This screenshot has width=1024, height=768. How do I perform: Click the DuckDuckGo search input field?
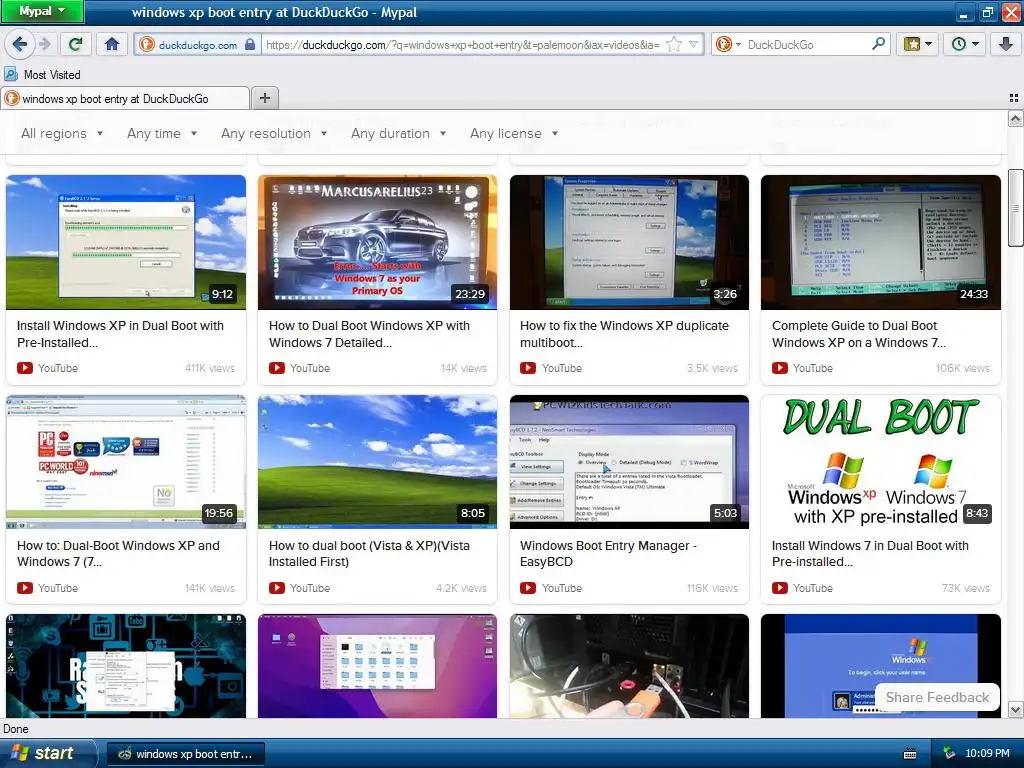pyautogui.click(x=807, y=44)
